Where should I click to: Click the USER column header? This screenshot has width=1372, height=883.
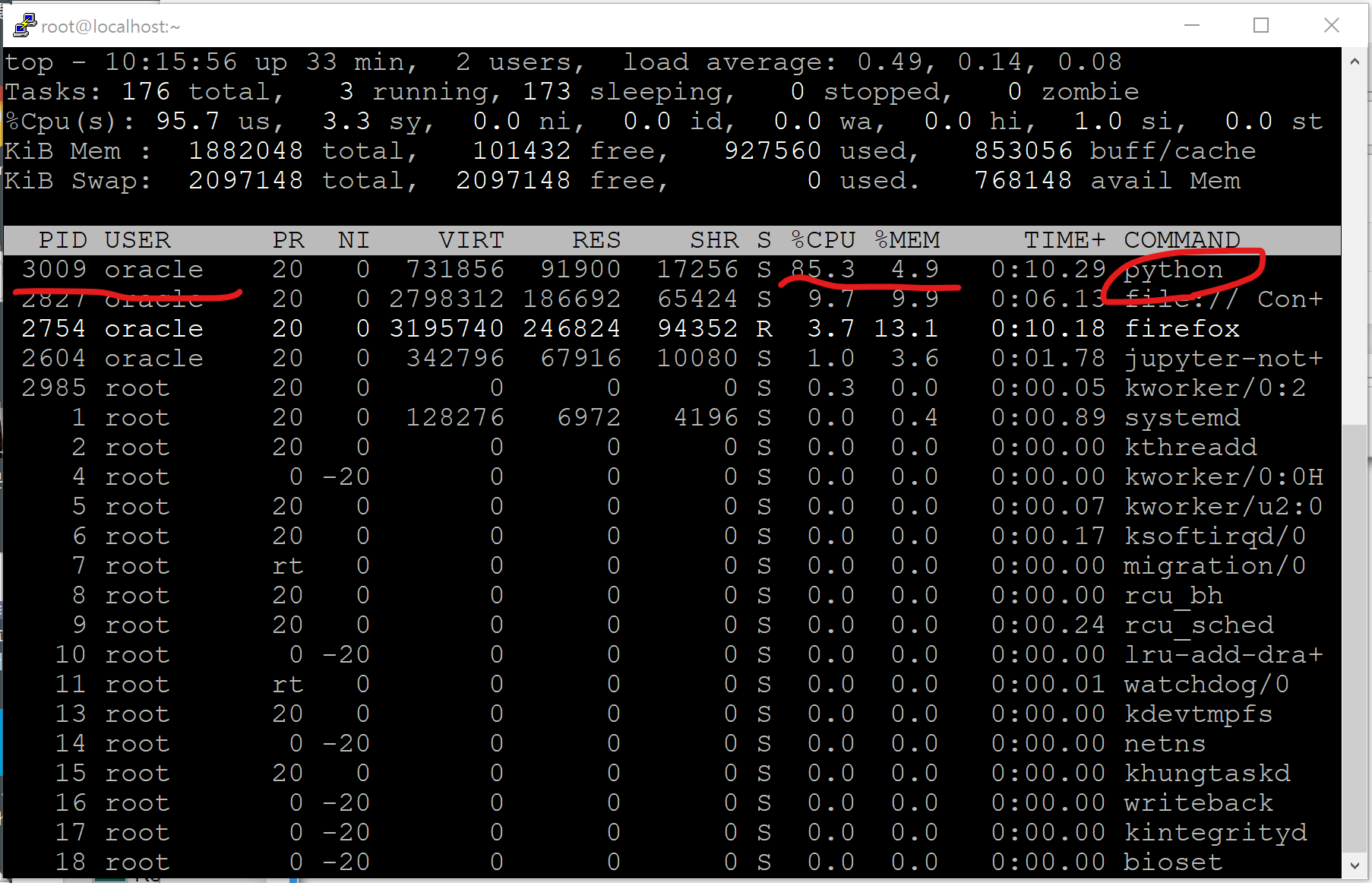tap(138, 240)
